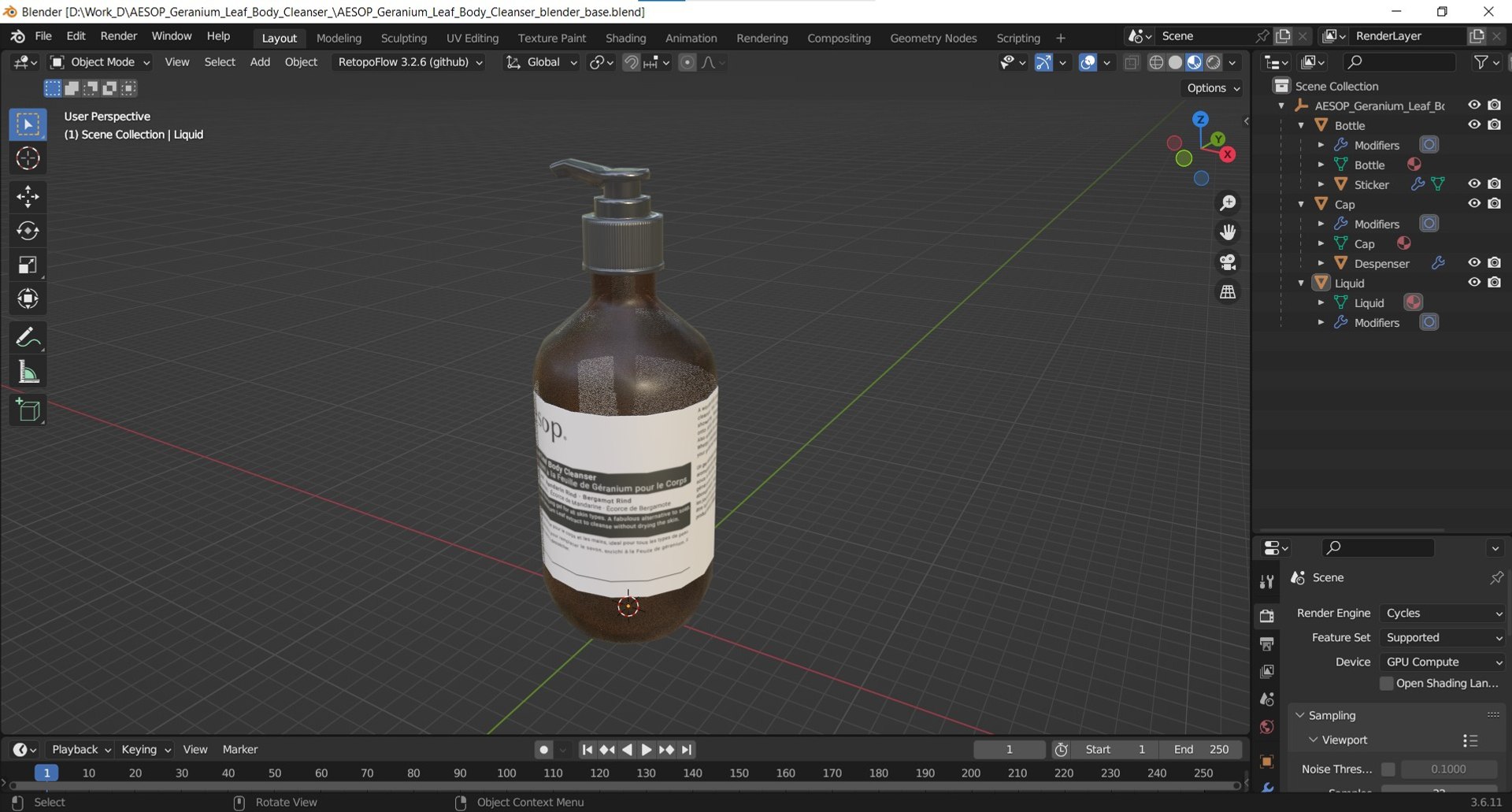This screenshot has width=1512, height=812.
Task: Hide the Liquid object in viewport
Action: tap(1474, 282)
